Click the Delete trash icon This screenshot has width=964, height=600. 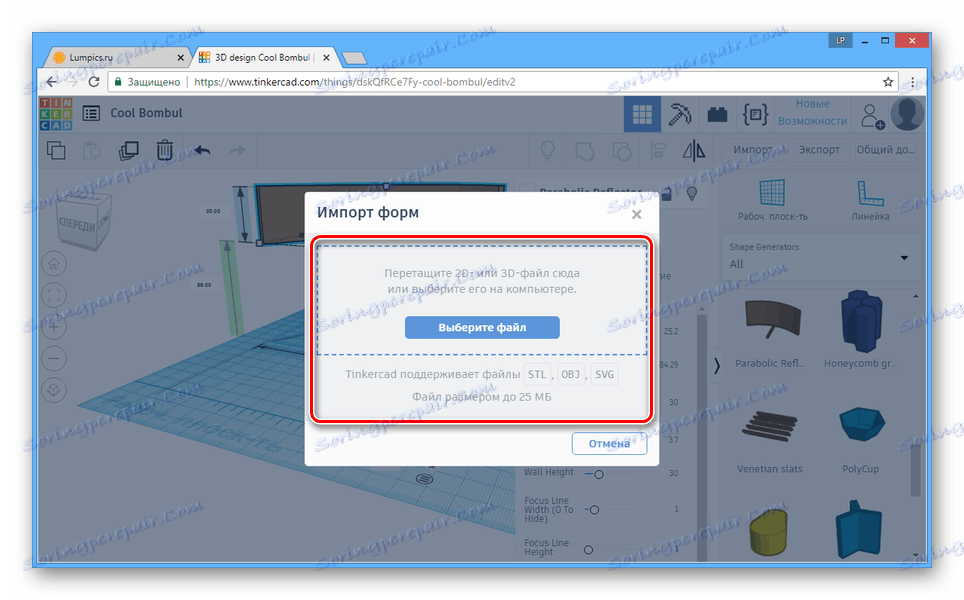[164, 150]
